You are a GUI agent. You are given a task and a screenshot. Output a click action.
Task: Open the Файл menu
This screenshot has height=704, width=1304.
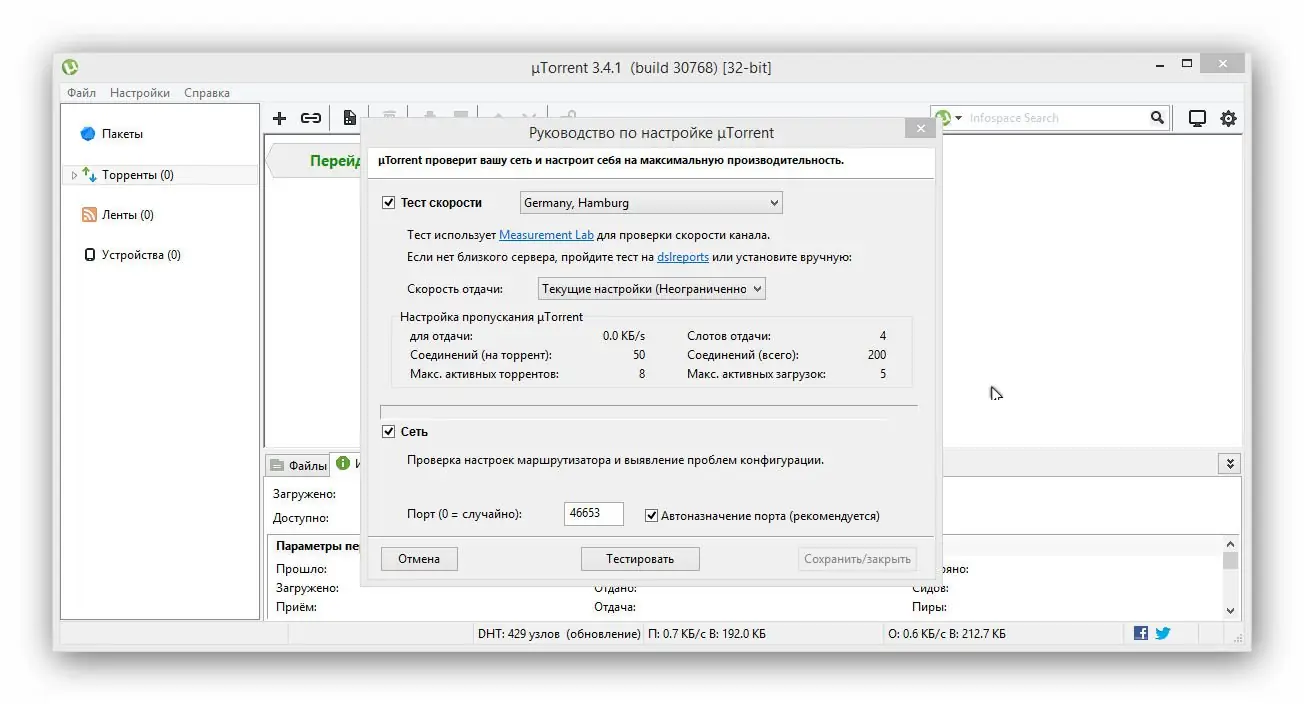tap(82, 93)
